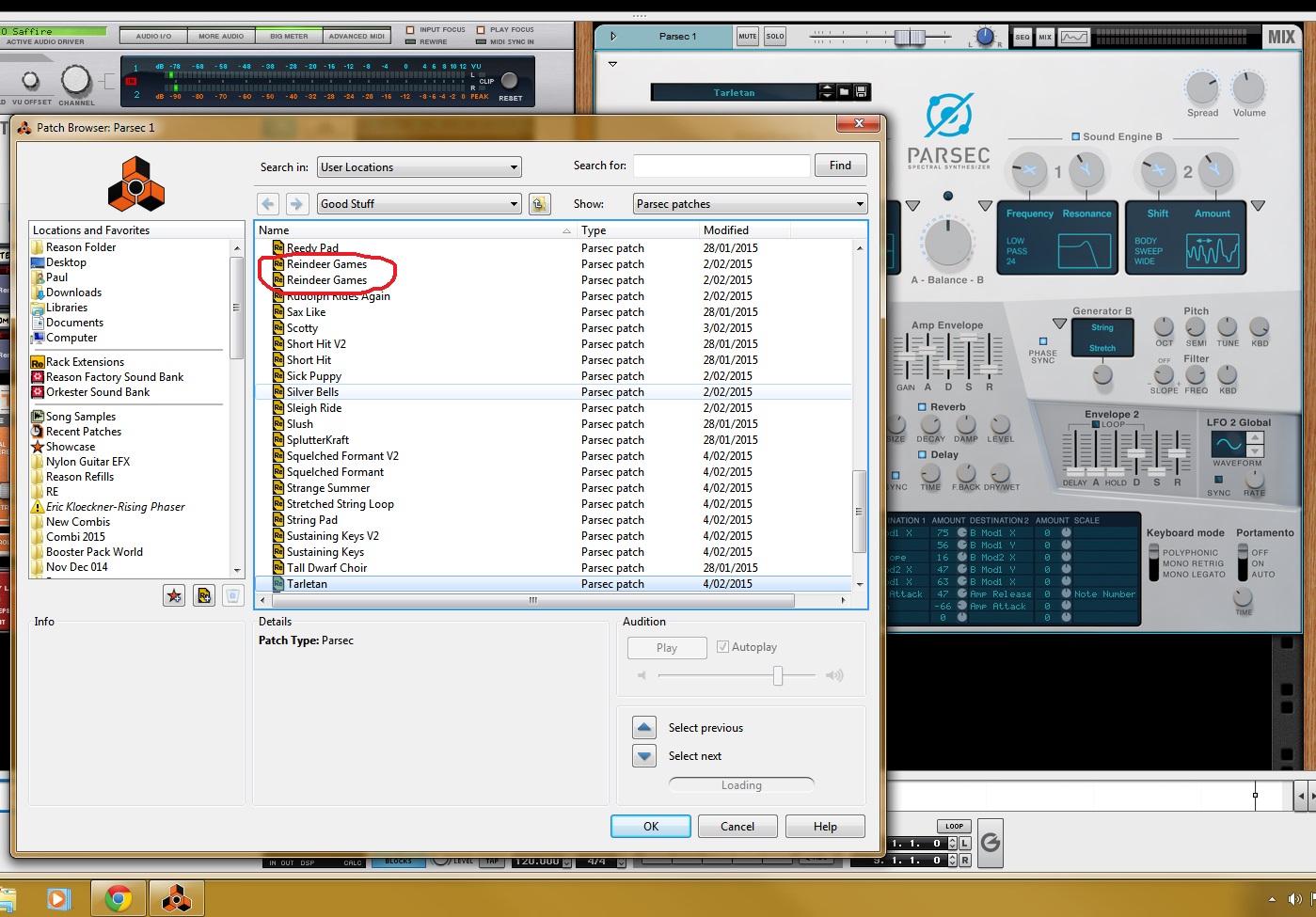Click Parsec save patch disk icon

(861, 91)
